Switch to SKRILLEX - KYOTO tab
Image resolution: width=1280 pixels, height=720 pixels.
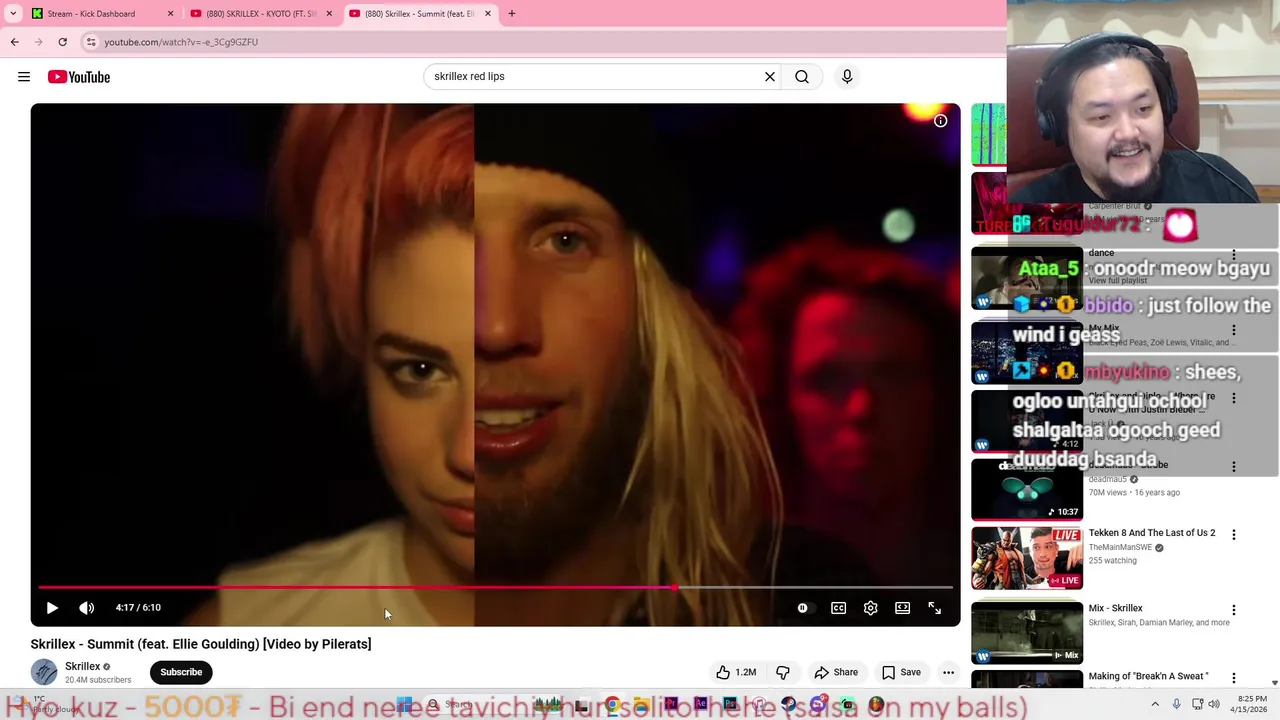click(x=262, y=14)
